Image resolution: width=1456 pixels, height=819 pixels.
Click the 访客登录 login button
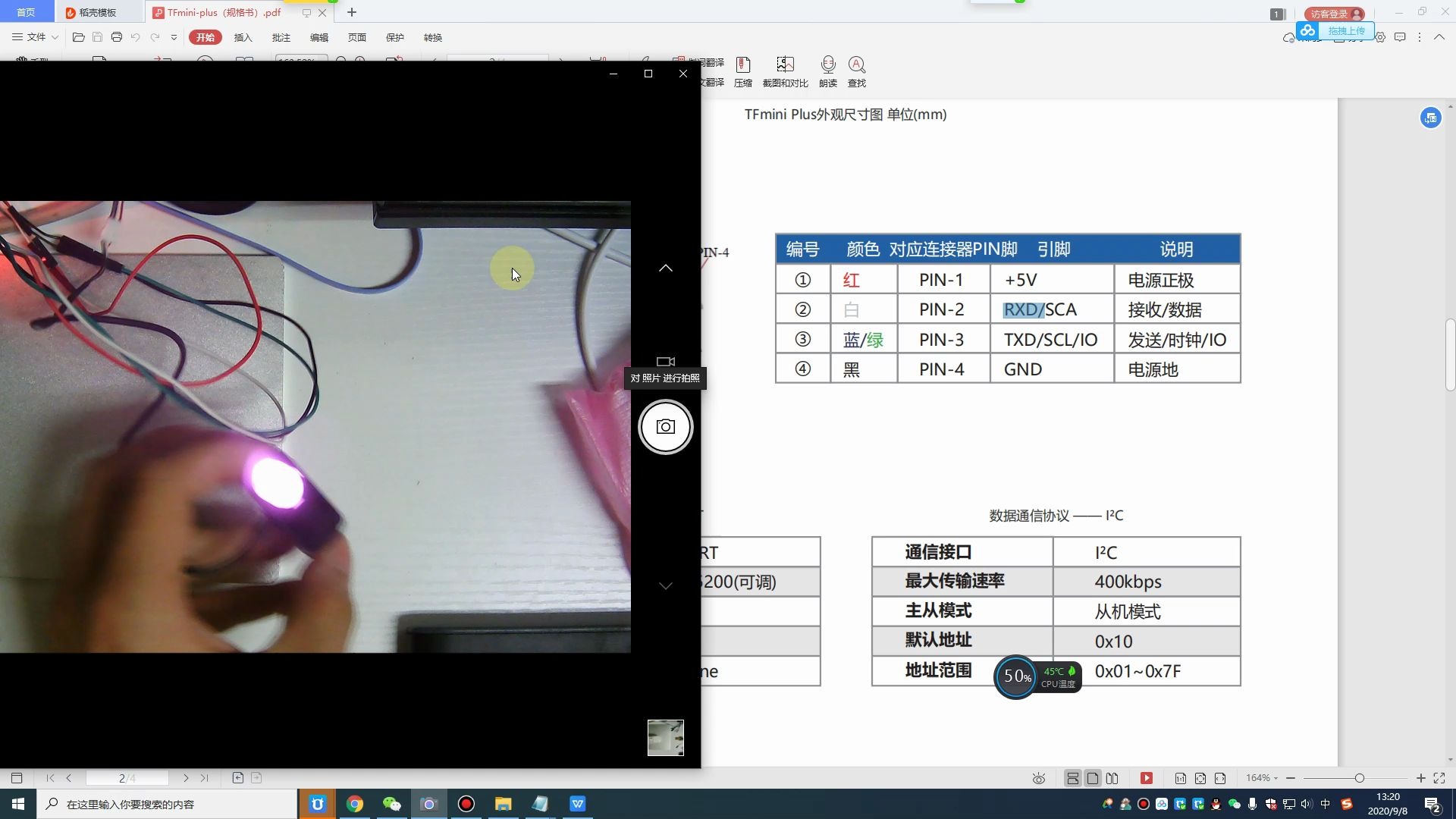point(1334,14)
